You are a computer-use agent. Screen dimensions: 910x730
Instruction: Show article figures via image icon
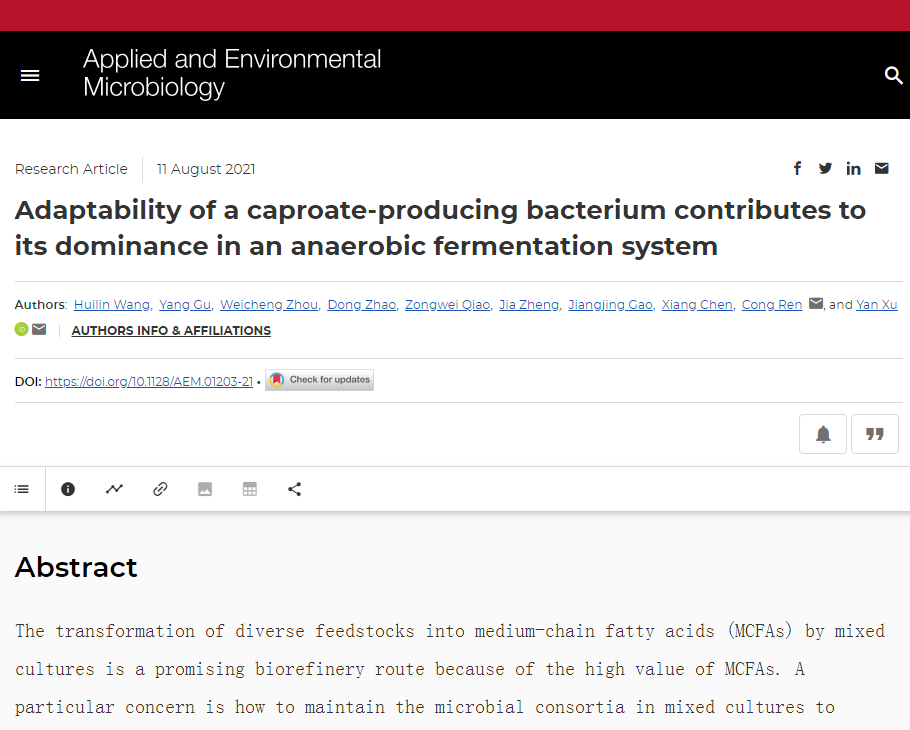(205, 489)
